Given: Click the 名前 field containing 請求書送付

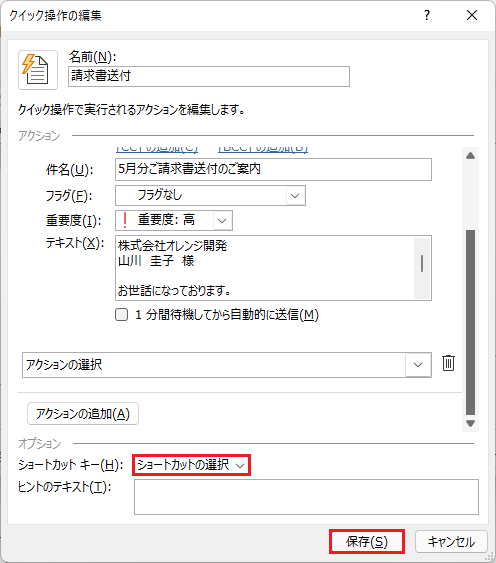Looking at the screenshot, I should pos(209,76).
